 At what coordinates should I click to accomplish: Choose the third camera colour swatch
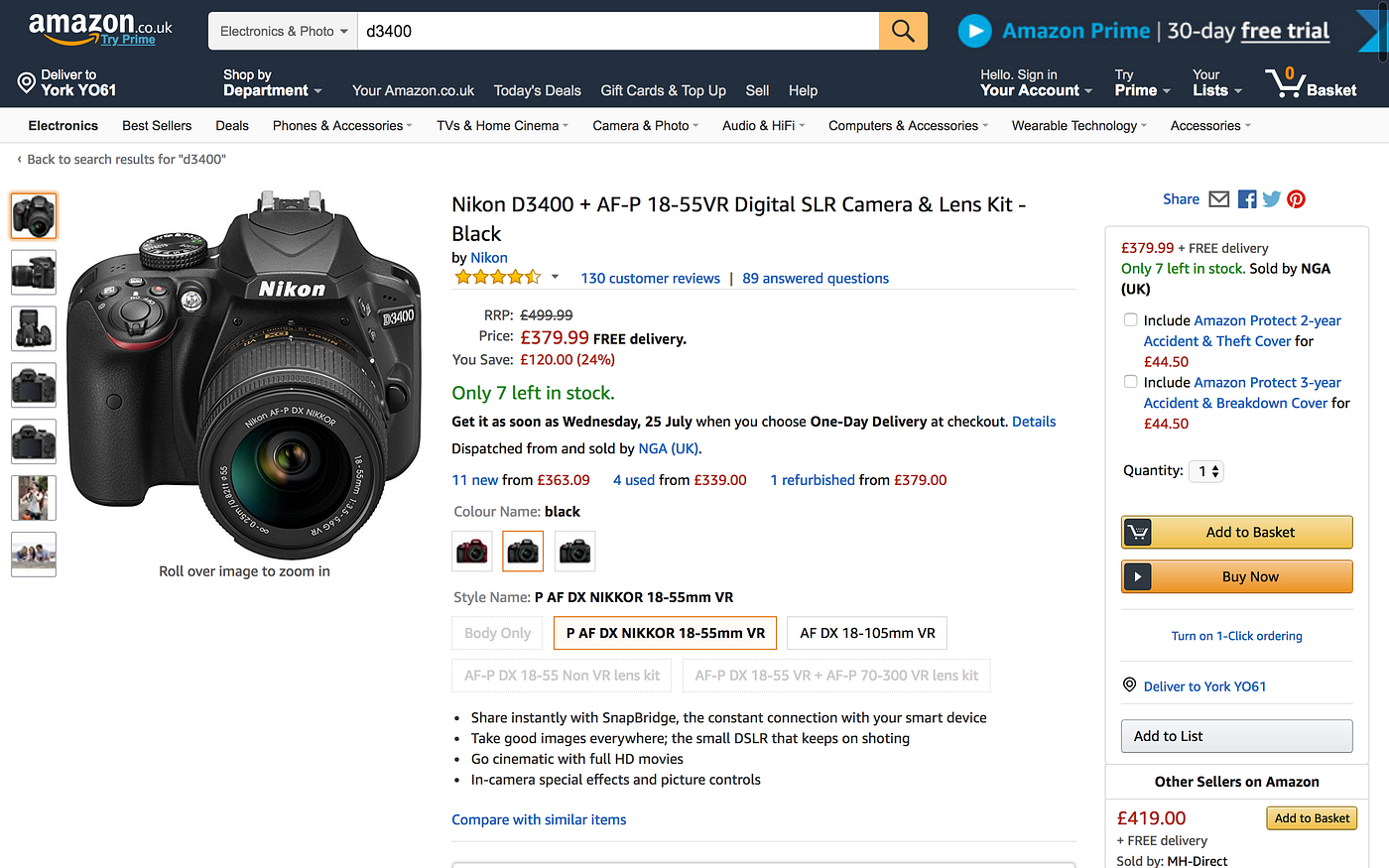point(574,551)
